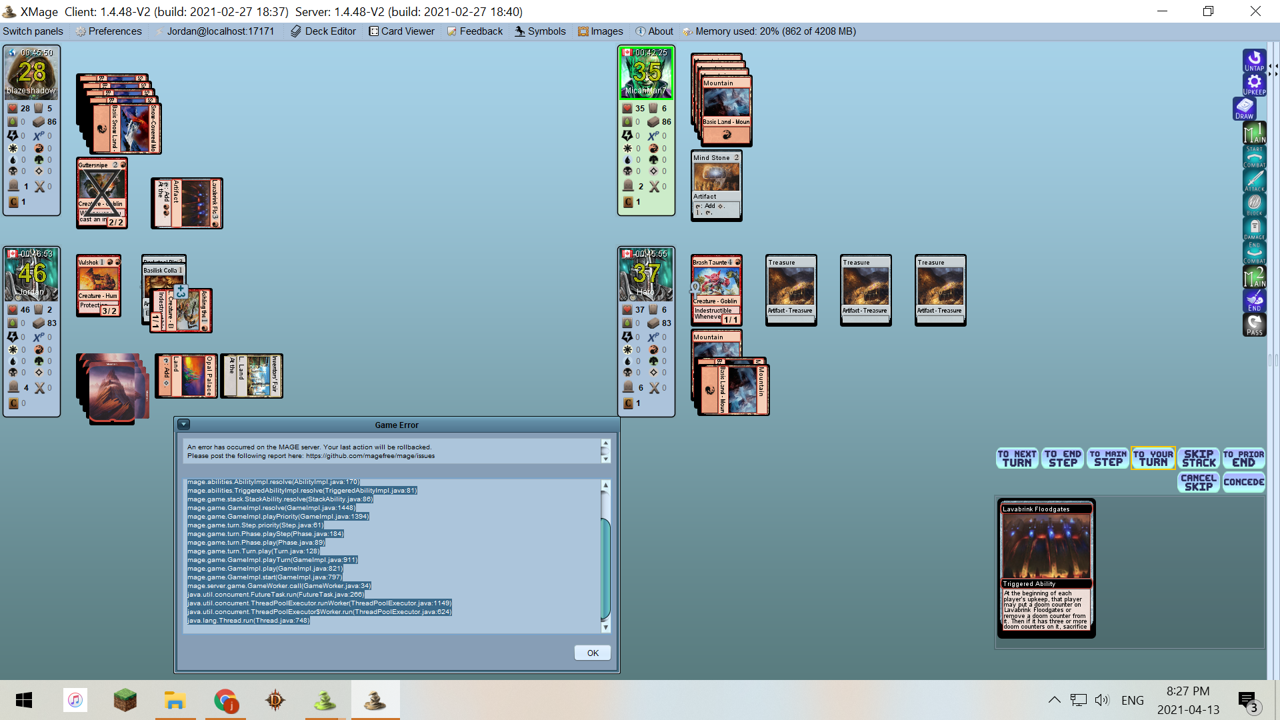Open the Deck Editor menu item
The height and width of the screenshot is (720, 1280).
point(323,31)
